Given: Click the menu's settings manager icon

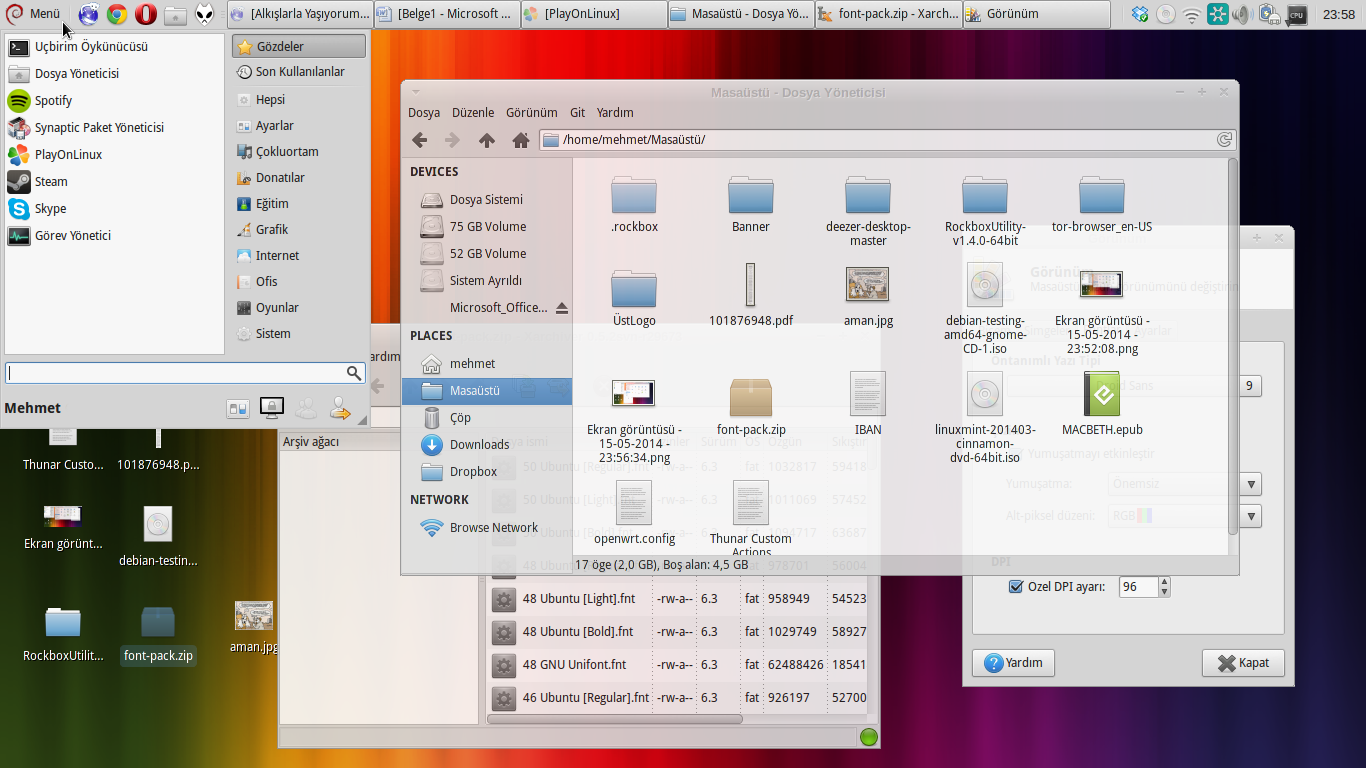Looking at the screenshot, I should 238,408.
